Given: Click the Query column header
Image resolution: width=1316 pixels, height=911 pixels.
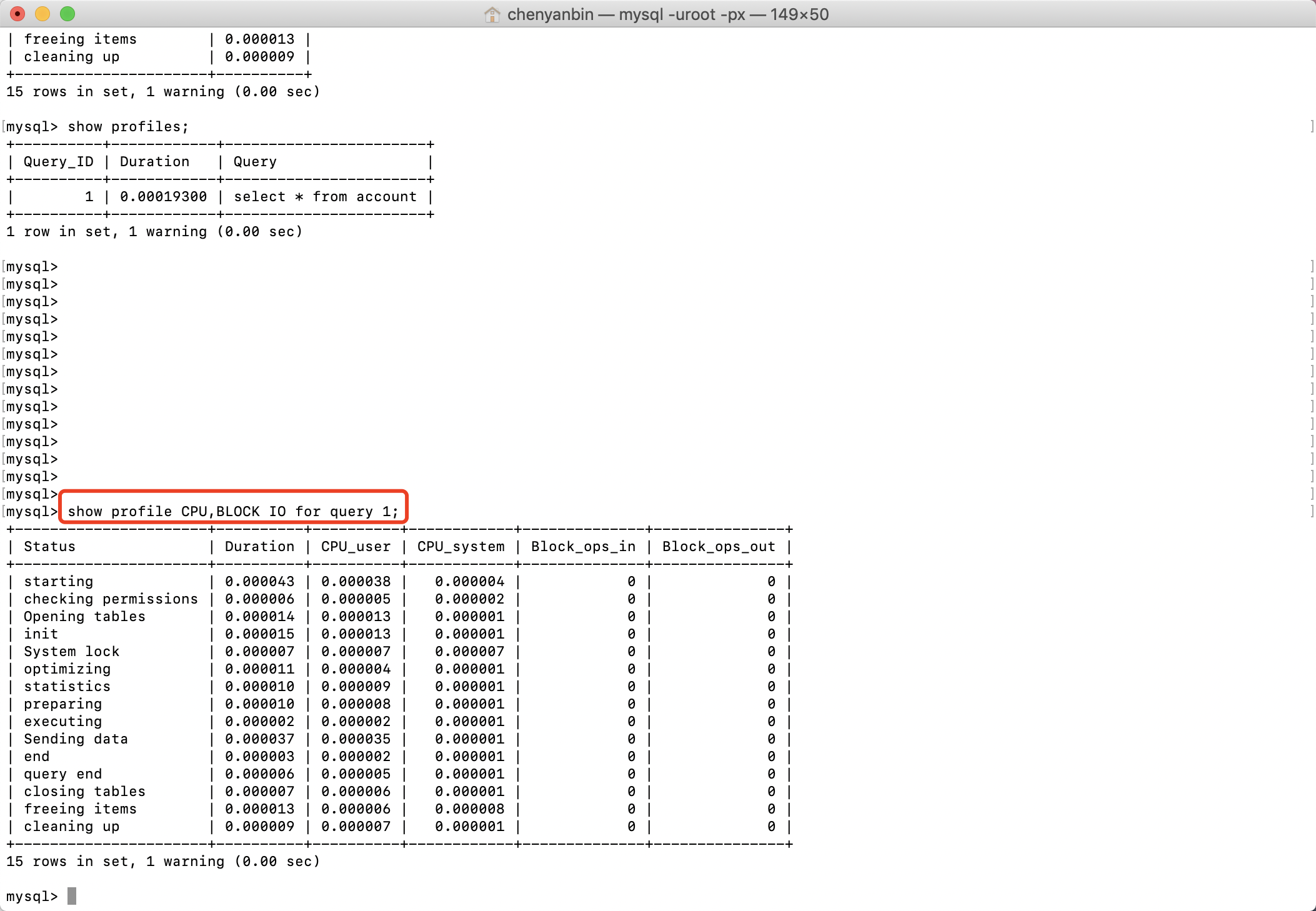Looking at the screenshot, I should click(x=255, y=162).
